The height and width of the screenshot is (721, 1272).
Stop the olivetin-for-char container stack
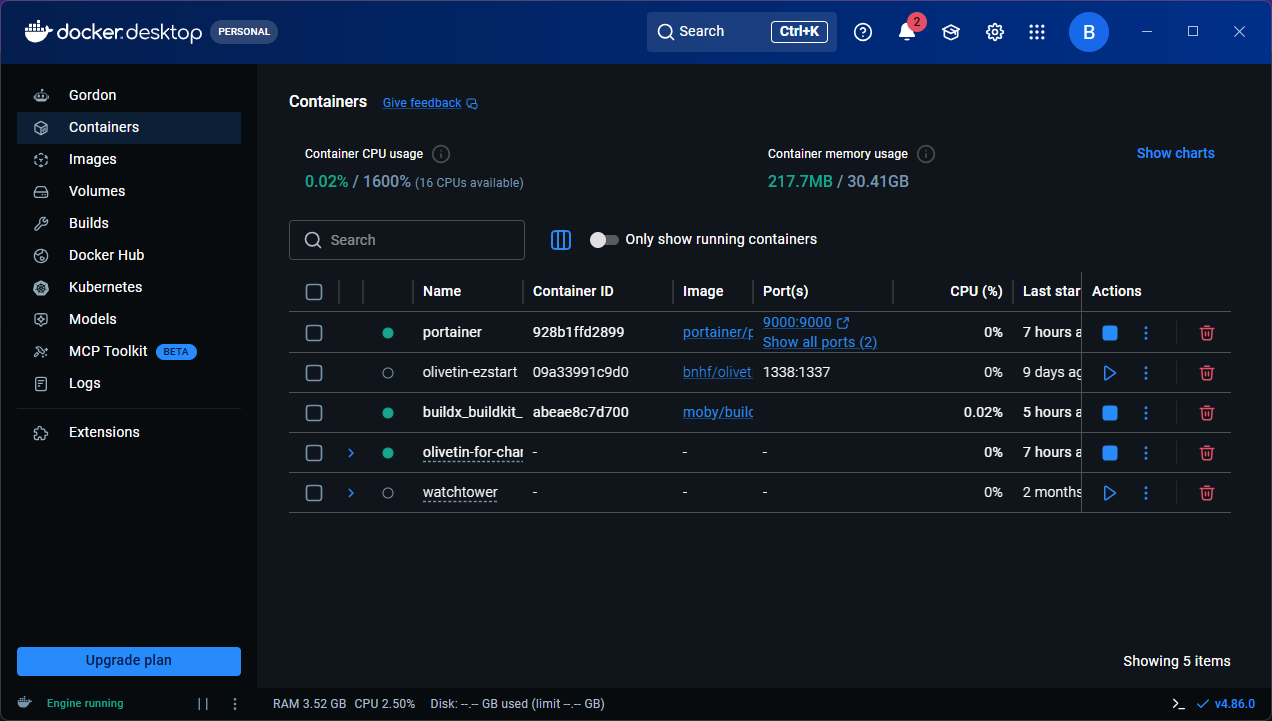[1110, 453]
